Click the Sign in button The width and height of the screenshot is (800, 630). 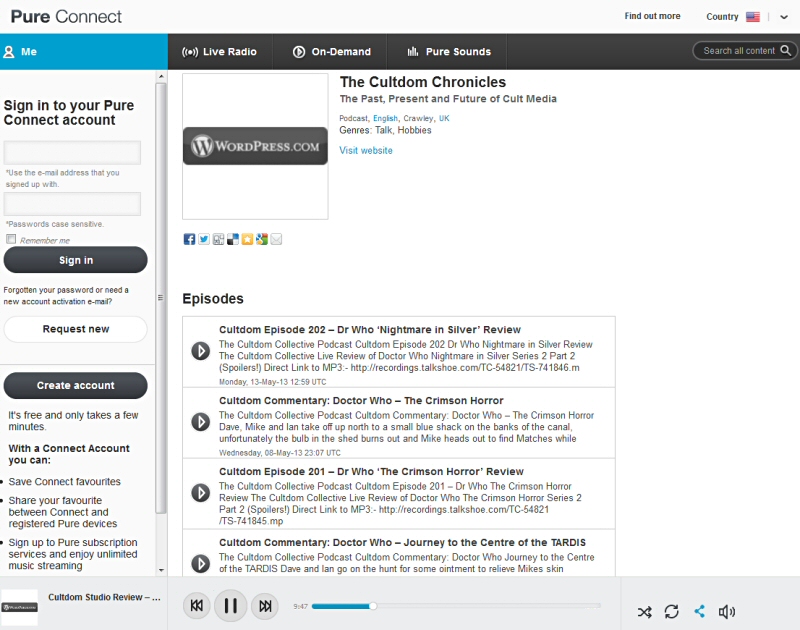click(x=76, y=260)
